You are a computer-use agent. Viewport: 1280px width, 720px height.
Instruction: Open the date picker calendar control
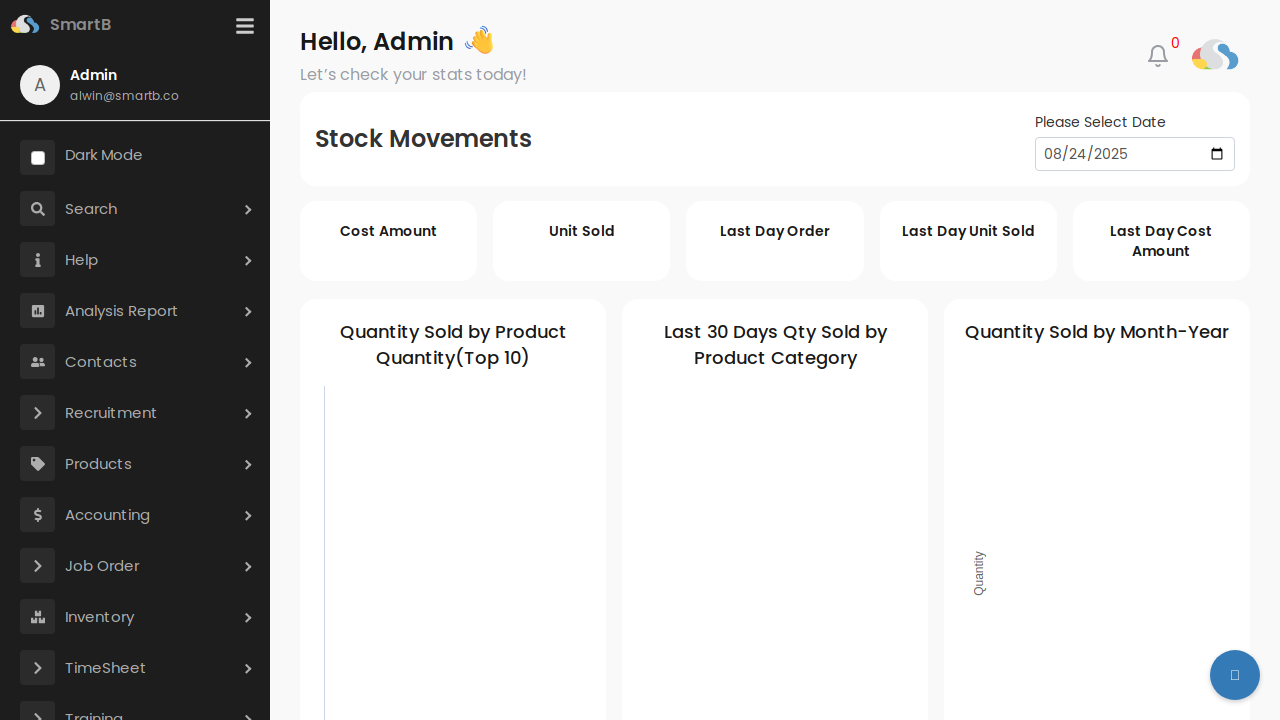[x=1216, y=154]
